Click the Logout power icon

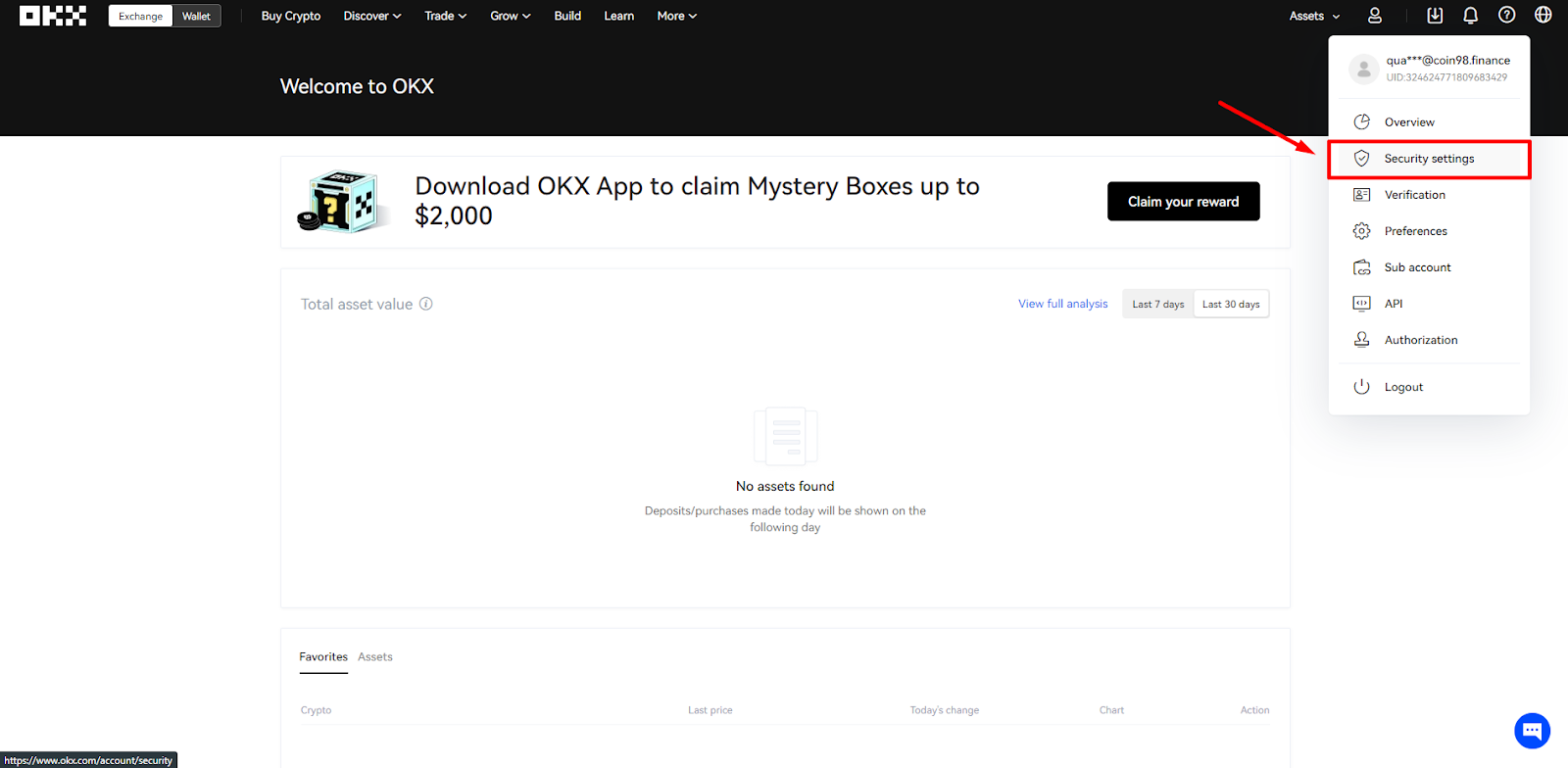(1361, 387)
